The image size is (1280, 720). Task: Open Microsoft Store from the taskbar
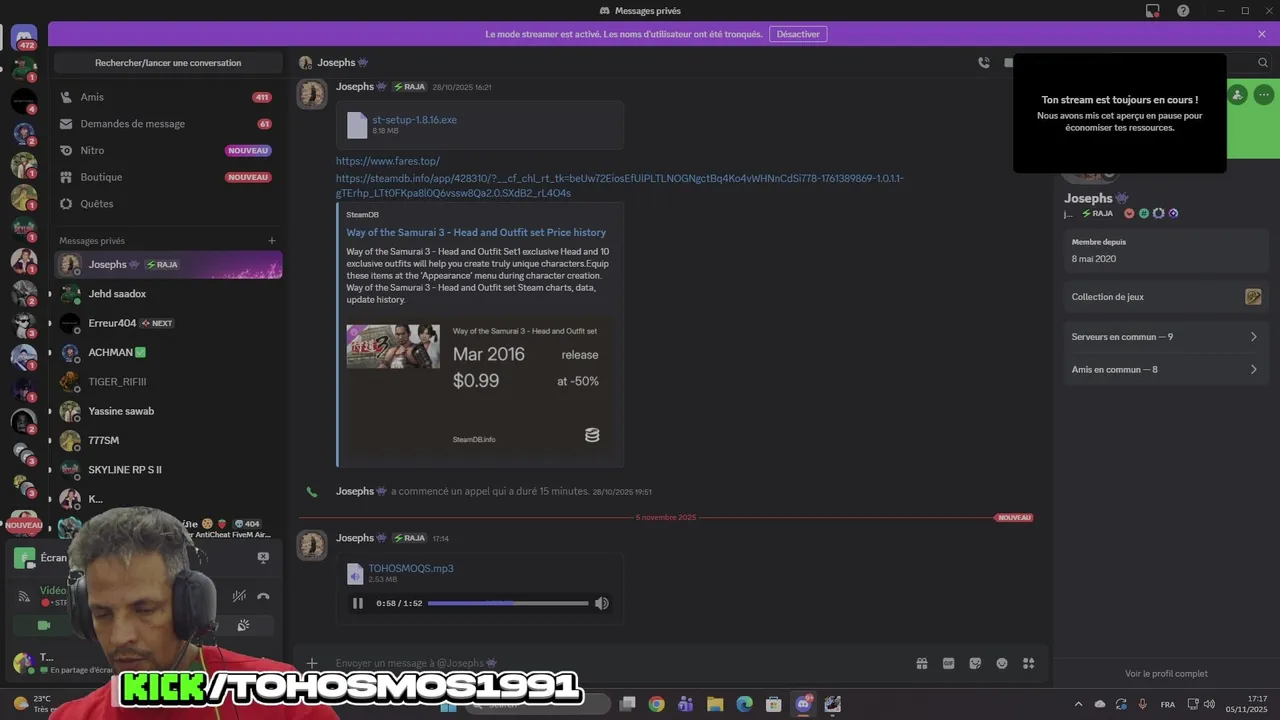click(x=774, y=704)
